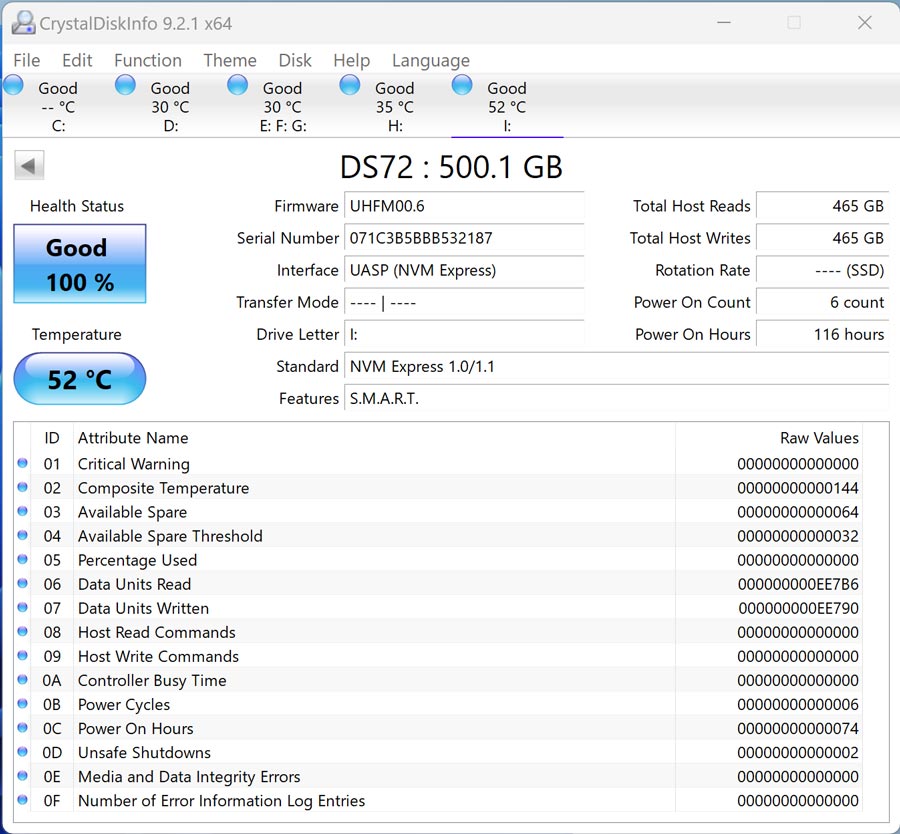Click status dot beside Unsafe Shutdowns

point(23,752)
